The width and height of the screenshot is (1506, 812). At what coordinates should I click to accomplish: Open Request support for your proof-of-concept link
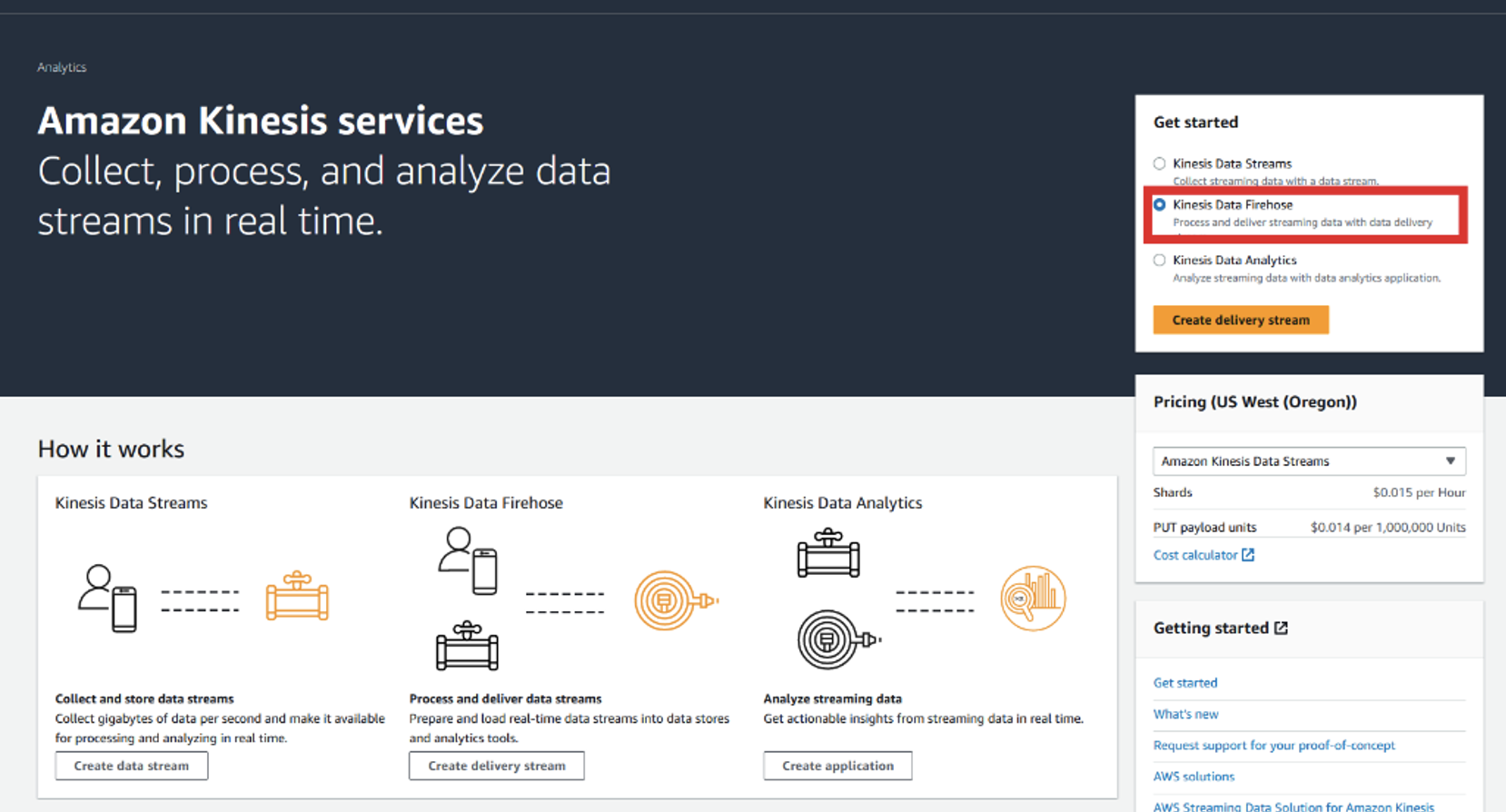(1273, 745)
